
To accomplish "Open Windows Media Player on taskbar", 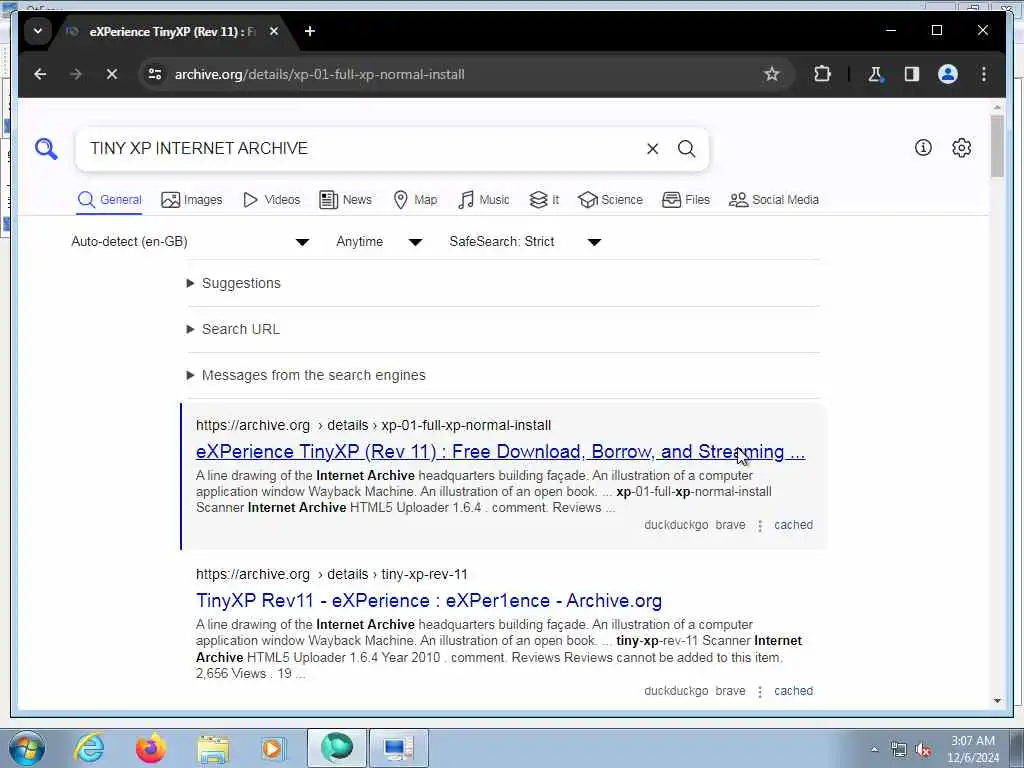I will pos(273,748).
